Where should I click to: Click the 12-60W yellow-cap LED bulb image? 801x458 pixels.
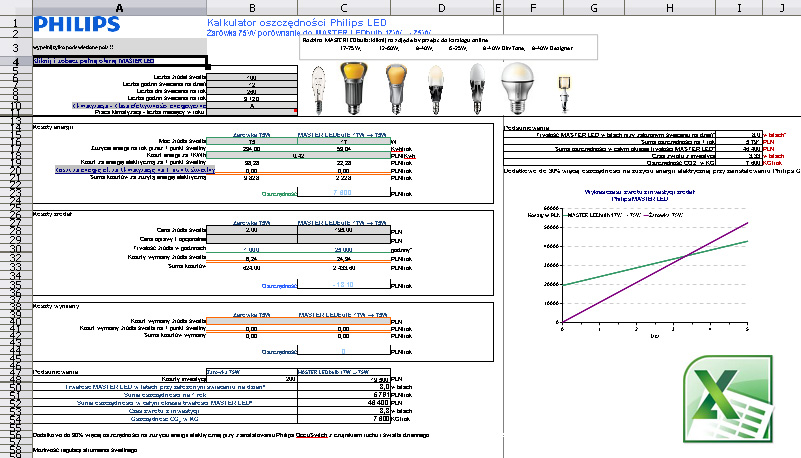[x=396, y=89]
